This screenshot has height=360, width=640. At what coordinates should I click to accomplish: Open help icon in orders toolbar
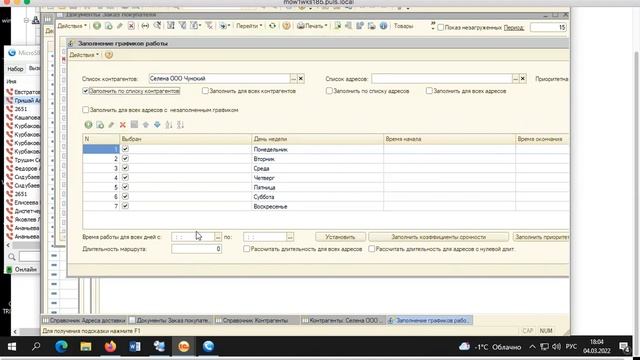click(x=286, y=26)
